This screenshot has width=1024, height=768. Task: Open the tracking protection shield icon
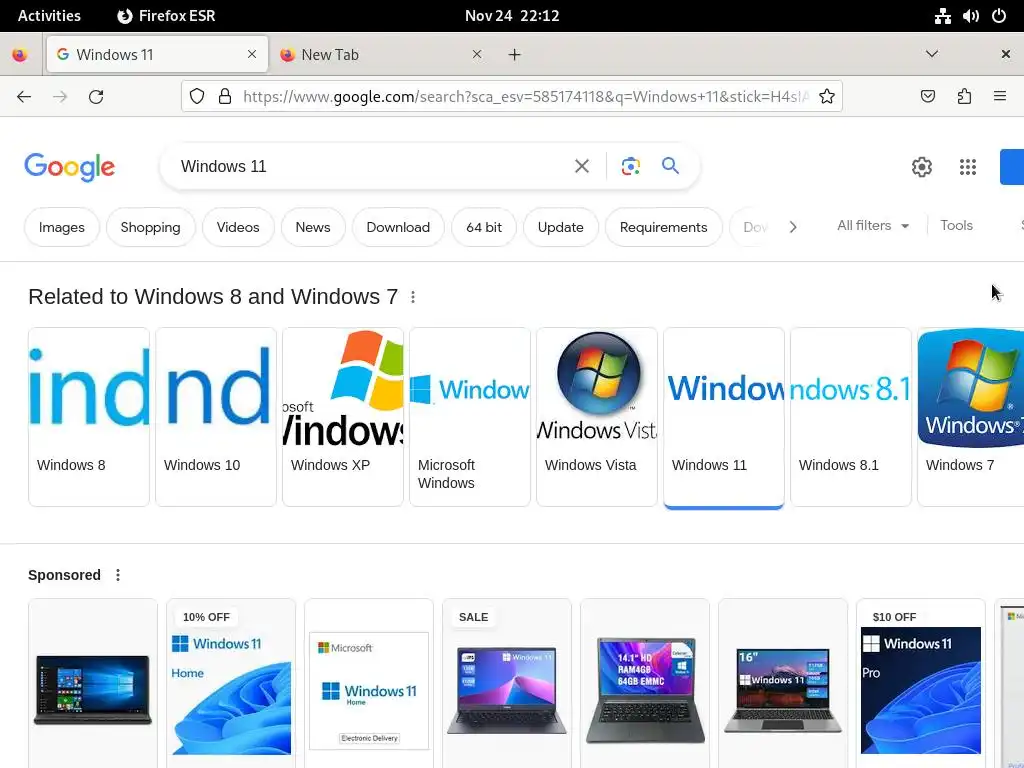[x=197, y=97]
